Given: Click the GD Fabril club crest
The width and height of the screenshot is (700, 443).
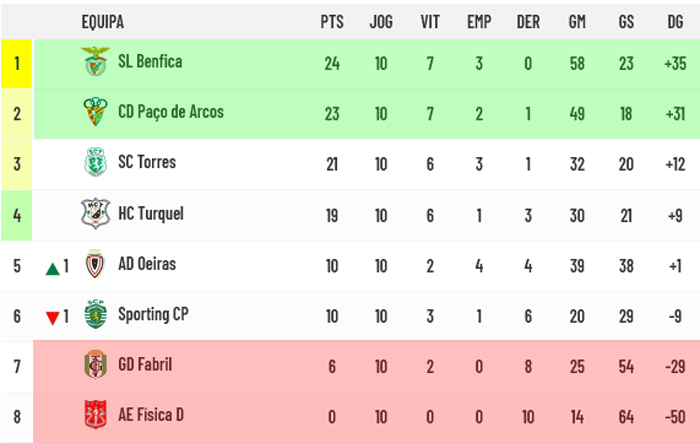Looking at the screenshot, I should [x=96, y=364].
